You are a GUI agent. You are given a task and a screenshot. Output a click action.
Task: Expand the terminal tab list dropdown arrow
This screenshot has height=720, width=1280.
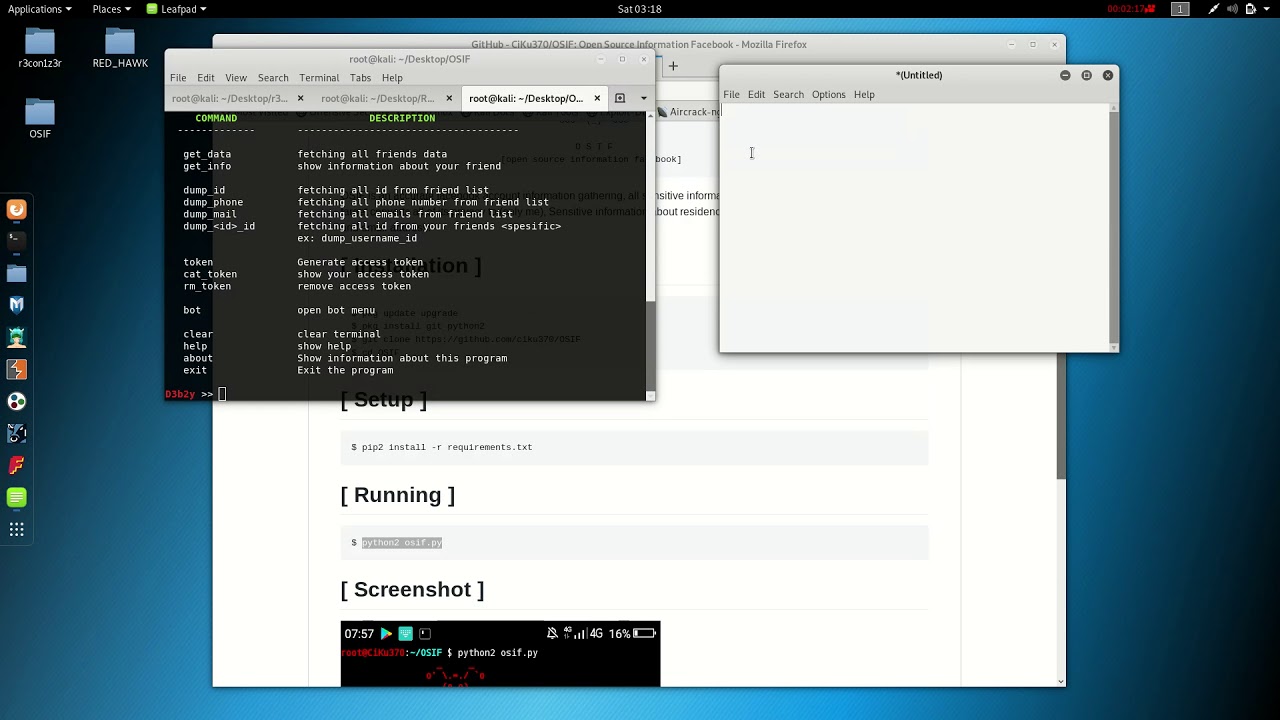643,98
